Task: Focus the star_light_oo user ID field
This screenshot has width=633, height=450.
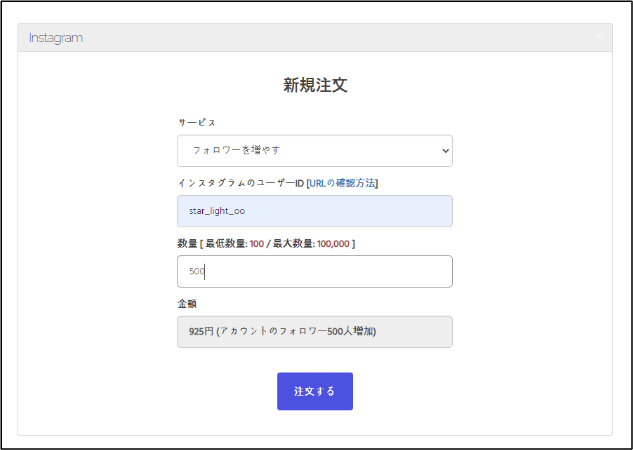Action: [315, 211]
